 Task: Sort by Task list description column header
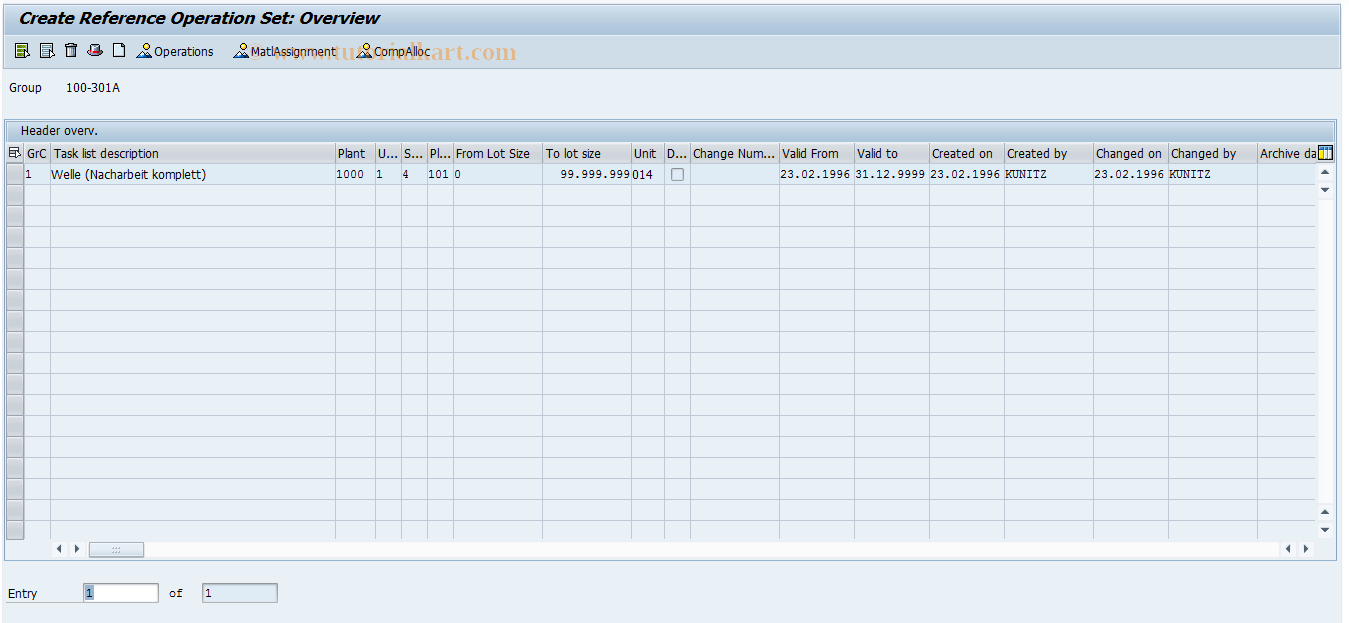(193, 153)
